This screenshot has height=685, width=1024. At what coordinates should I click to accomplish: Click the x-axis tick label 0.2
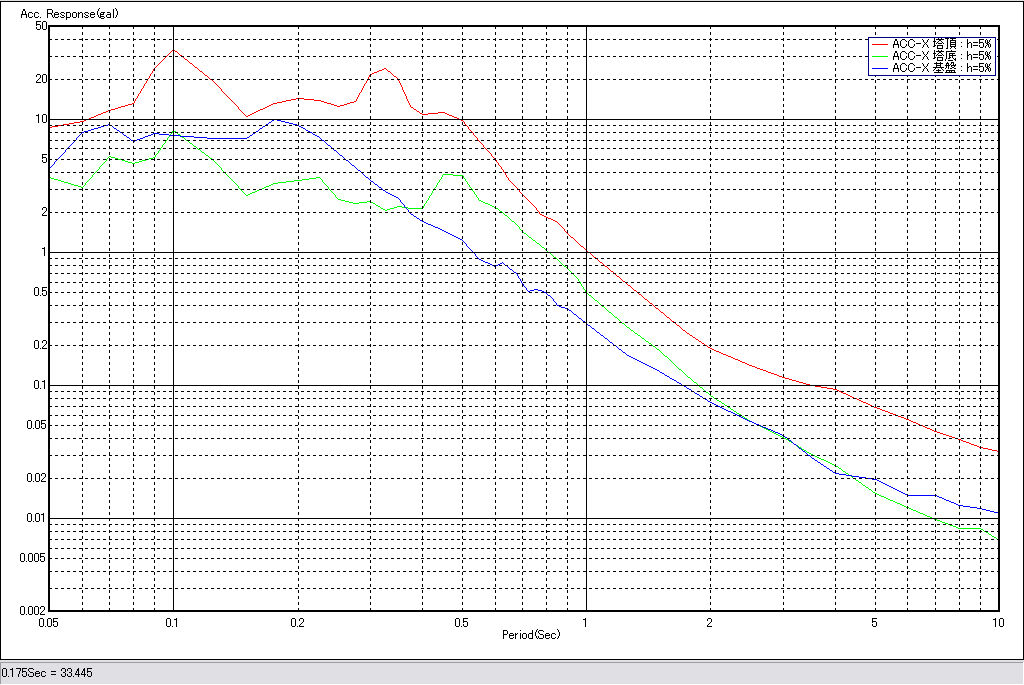[297, 622]
